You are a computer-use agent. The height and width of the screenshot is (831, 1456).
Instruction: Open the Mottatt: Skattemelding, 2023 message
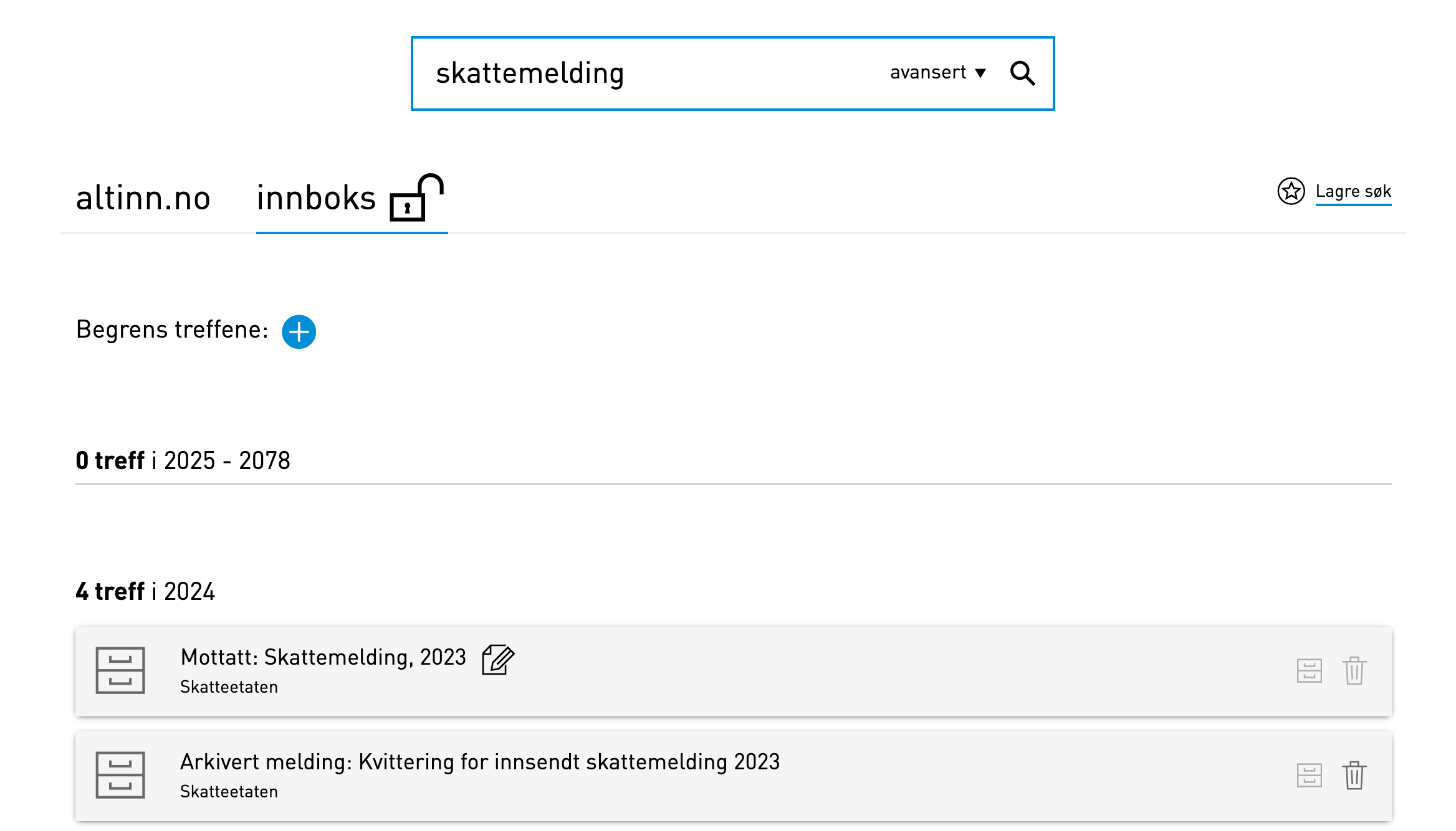tap(323, 657)
